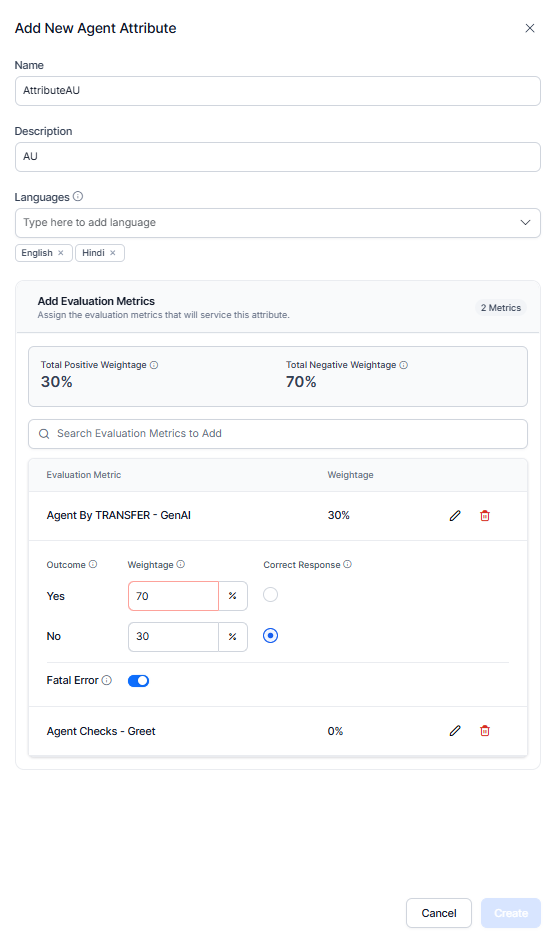Select No as the correct response
This screenshot has height=936, width=552.
click(270, 636)
